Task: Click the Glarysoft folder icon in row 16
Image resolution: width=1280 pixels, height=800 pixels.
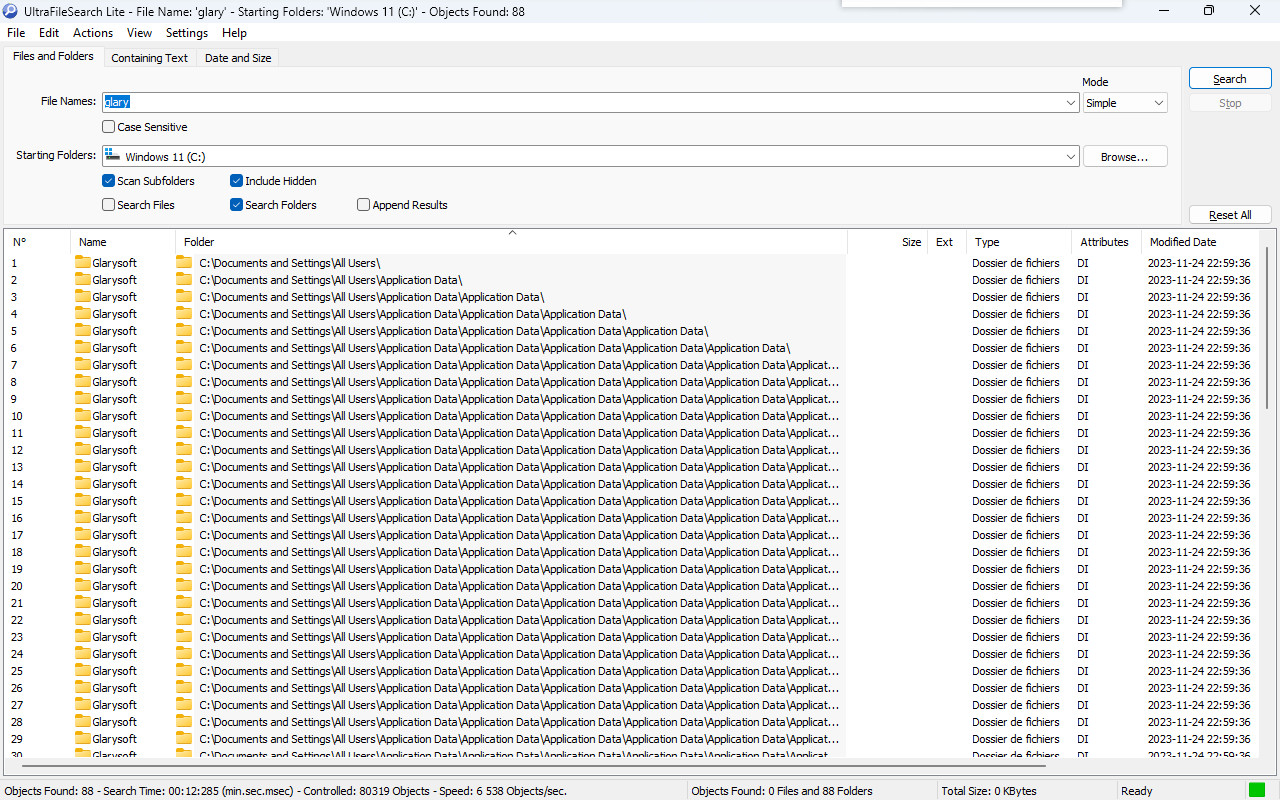Action: (x=83, y=518)
